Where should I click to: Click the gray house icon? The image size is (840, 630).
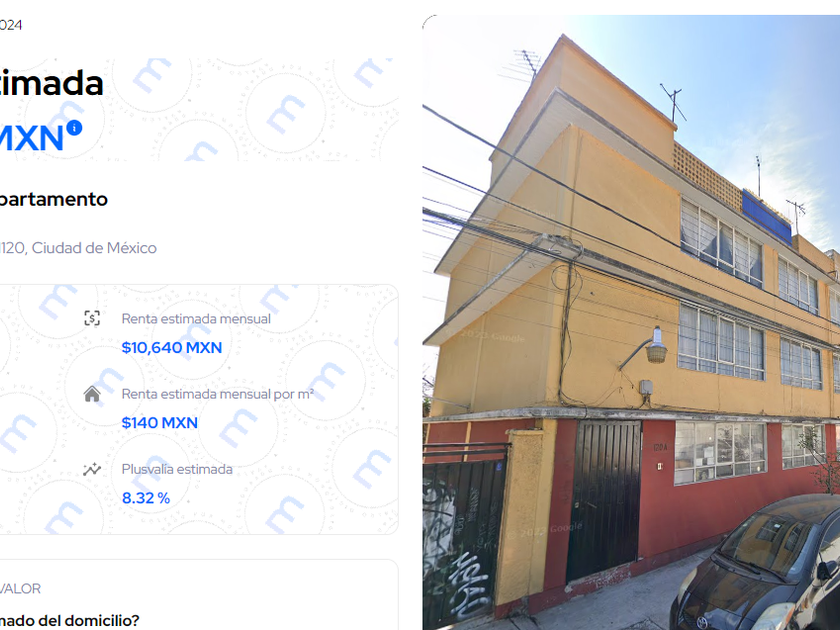click(92, 394)
